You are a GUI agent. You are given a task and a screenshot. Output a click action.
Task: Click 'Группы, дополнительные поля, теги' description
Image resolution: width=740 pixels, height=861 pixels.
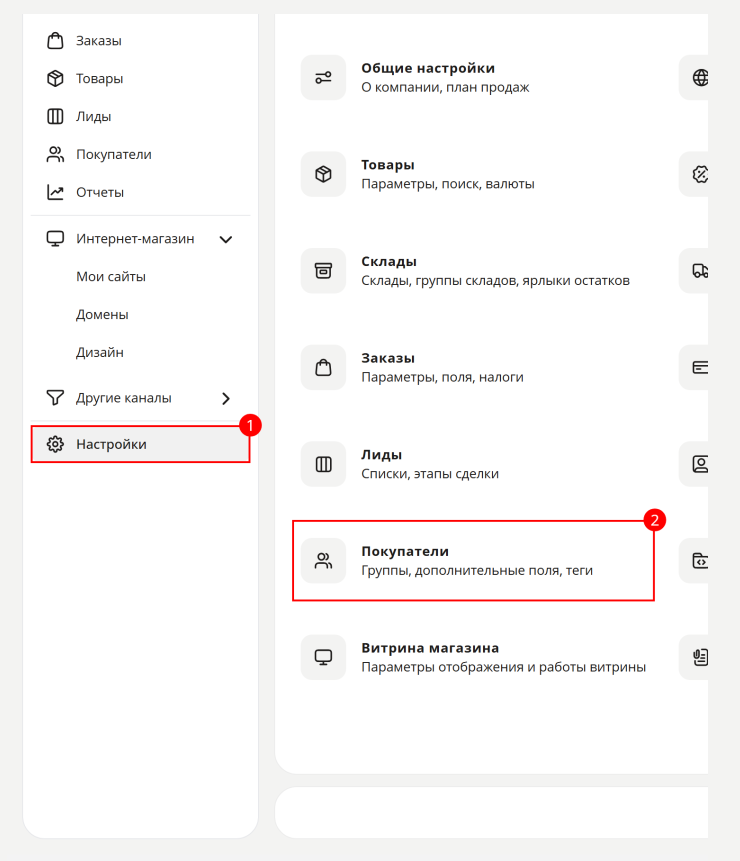click(x=477, y=571)
